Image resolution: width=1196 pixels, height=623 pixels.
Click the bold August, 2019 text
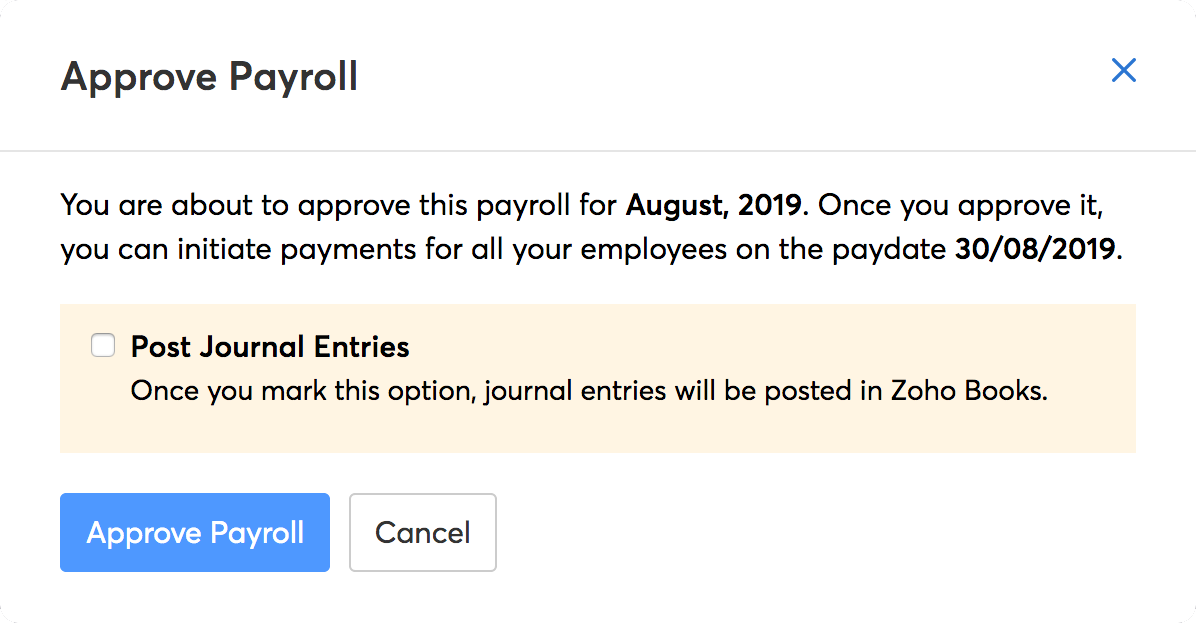point(713,206)
